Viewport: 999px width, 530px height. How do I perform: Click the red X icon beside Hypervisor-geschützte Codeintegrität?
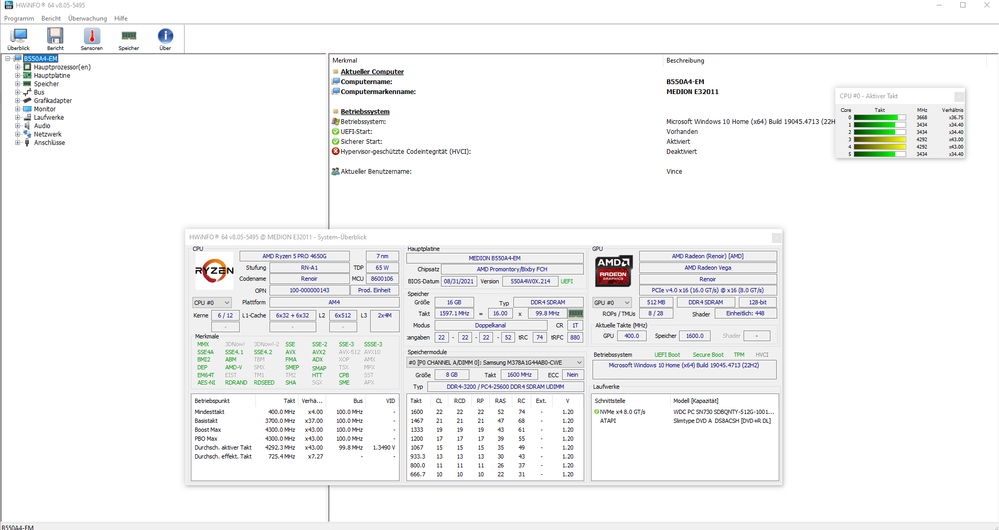tap(336, 152)
